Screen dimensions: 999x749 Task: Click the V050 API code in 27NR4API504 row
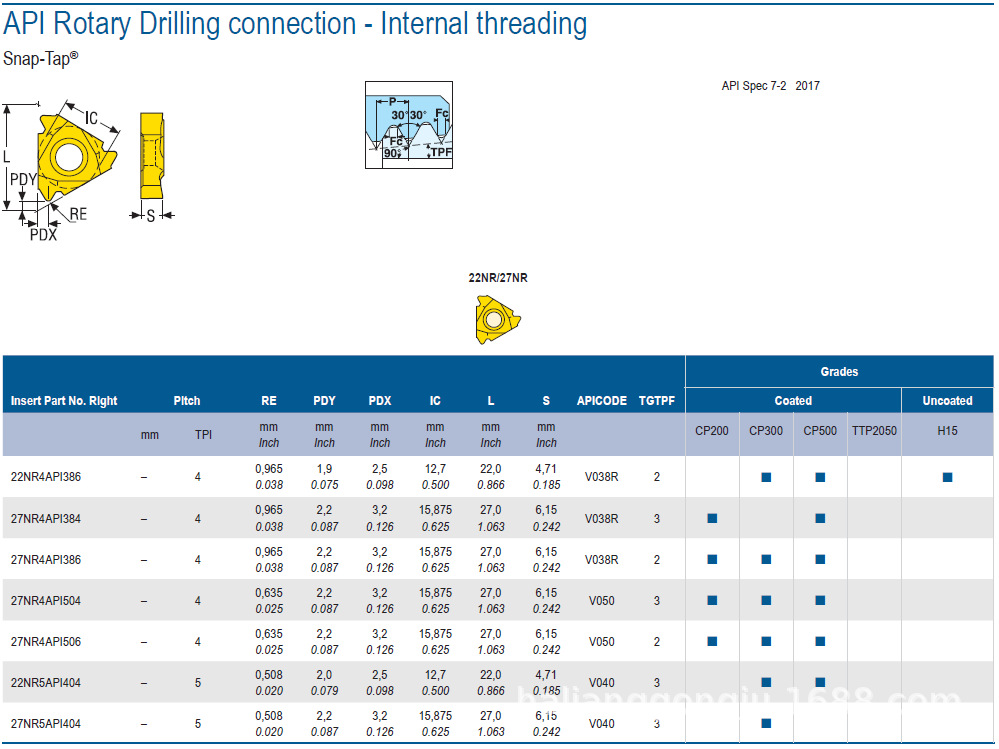(601, 601)
